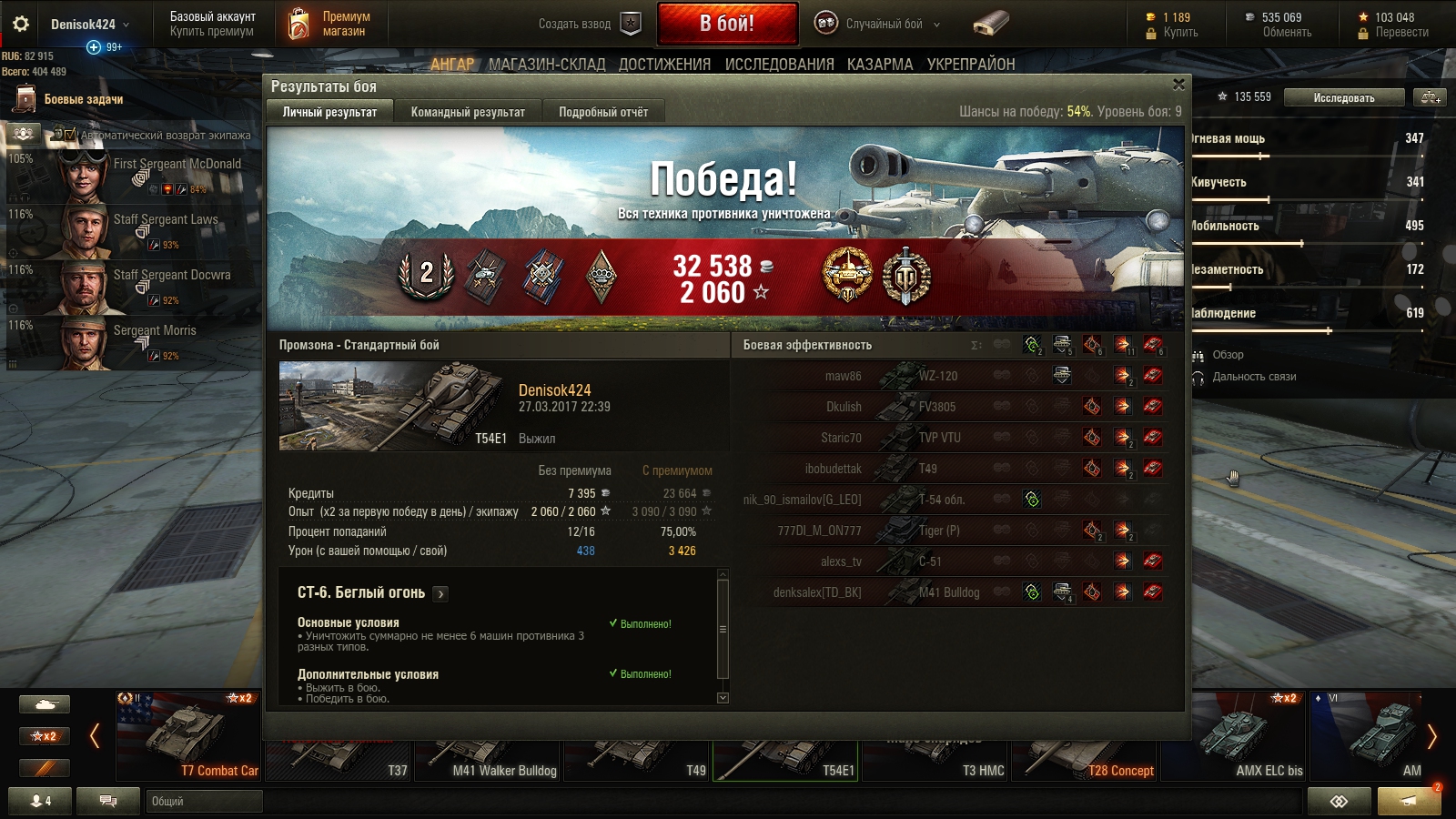
Task: Start the battle with В бой! button
Action: pyautogui.click(x=727, y=24)
